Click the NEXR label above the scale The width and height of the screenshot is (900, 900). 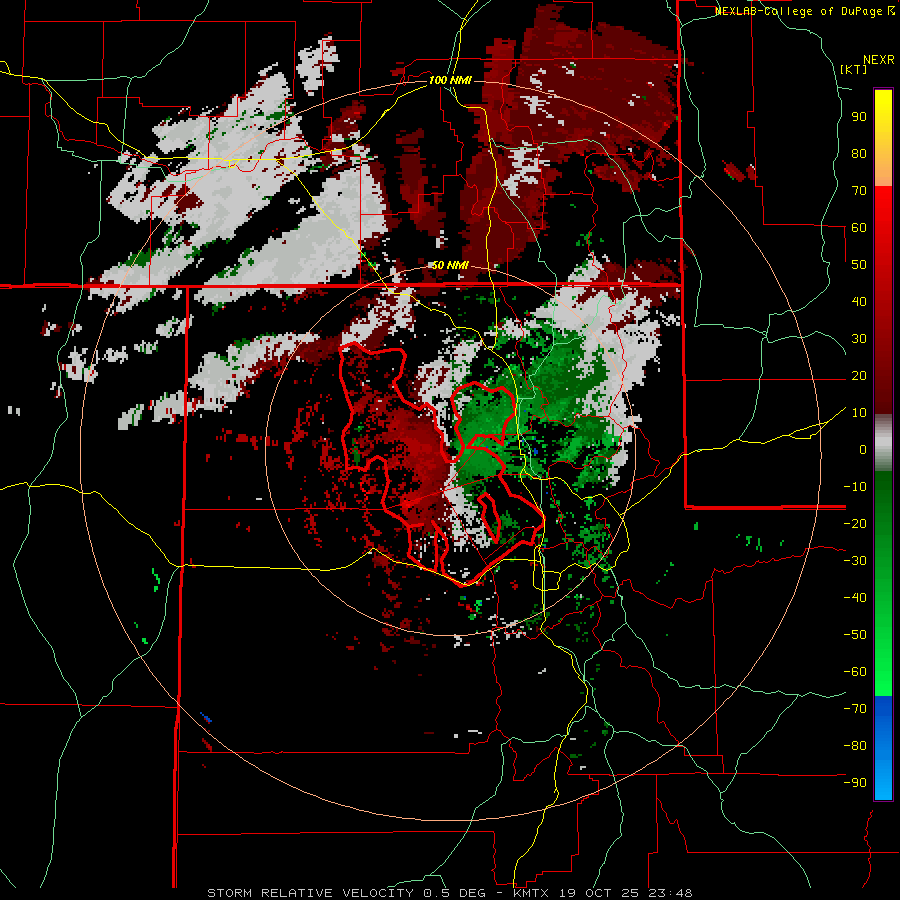point(878,60)
